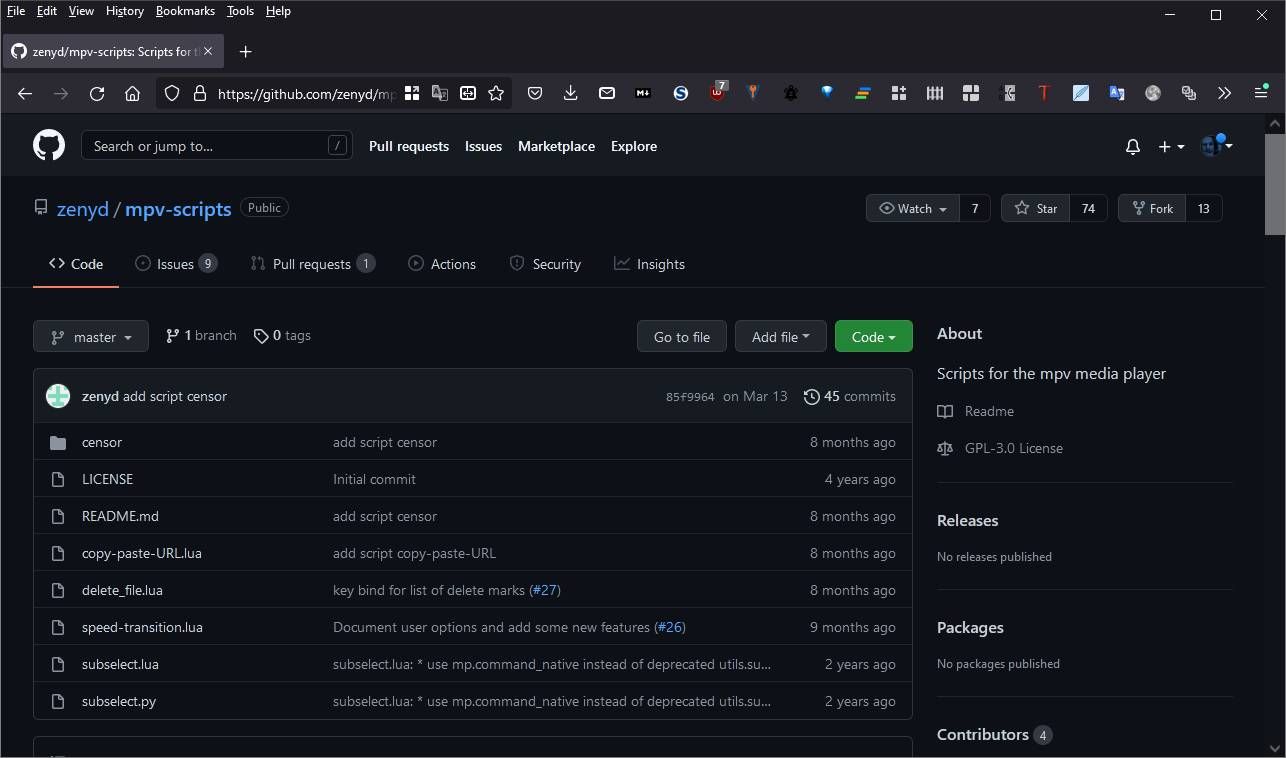The width and height of the screenshot is (1286, 758).
Task: Open the Bookmarks menu
Action: click(x=185, y=11)
